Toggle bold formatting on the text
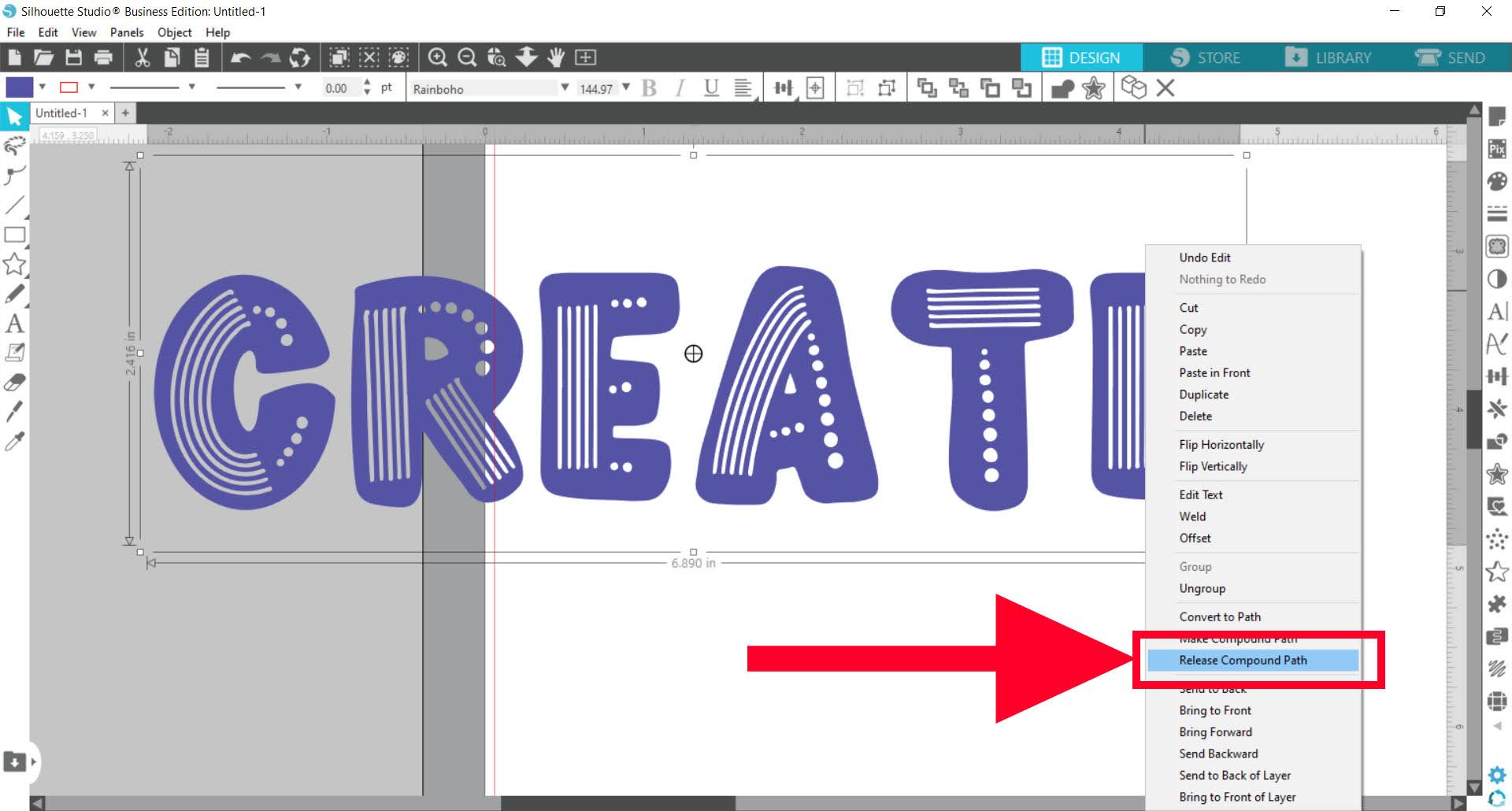The image size is (1512, 811). pyautogui.click(x=649, y=87)
